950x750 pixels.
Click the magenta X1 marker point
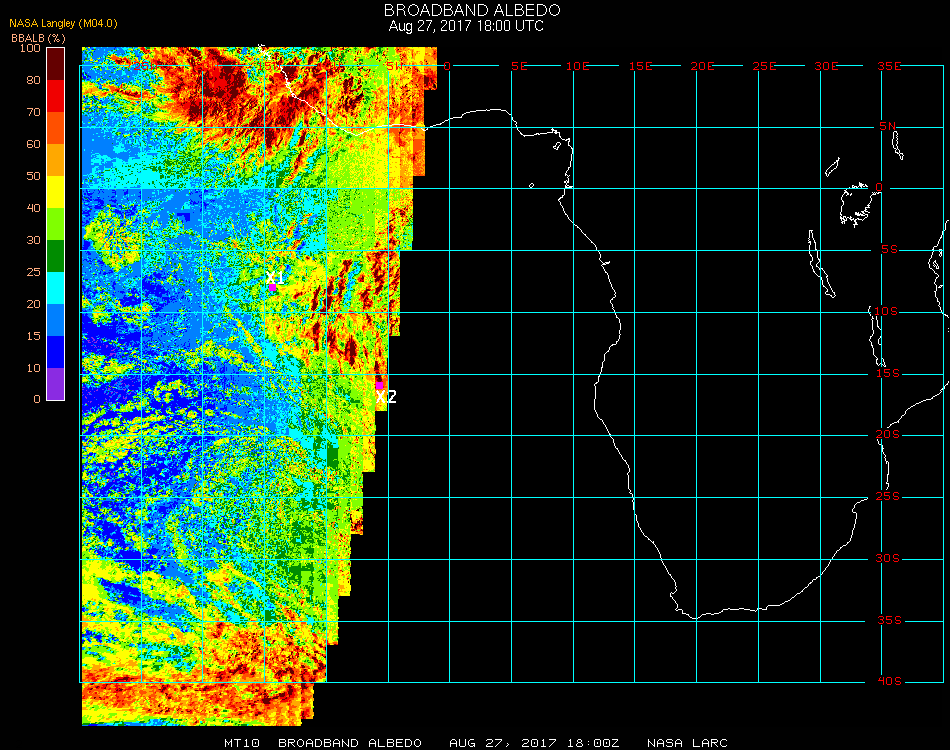tap(273, 287)
